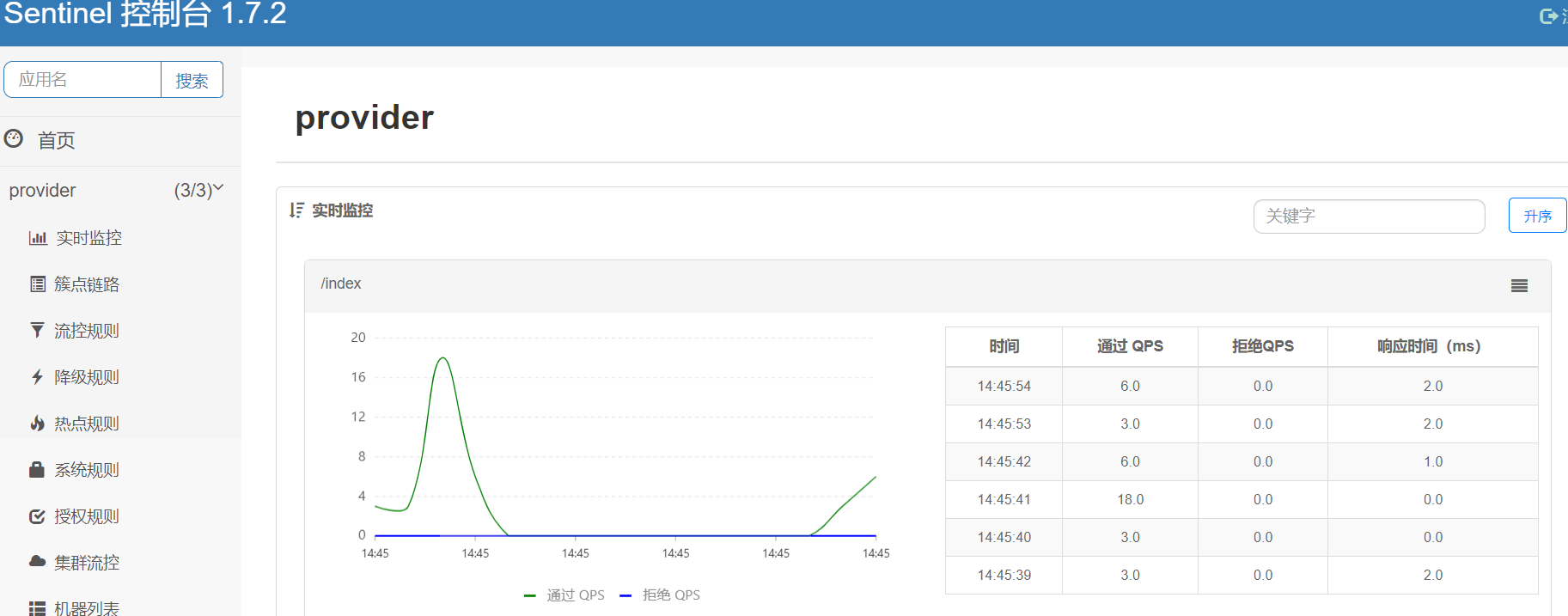The image size is (1568, 616).
Task: Select the 14:45:53 time cell
Action: (x=1004, y=424)
